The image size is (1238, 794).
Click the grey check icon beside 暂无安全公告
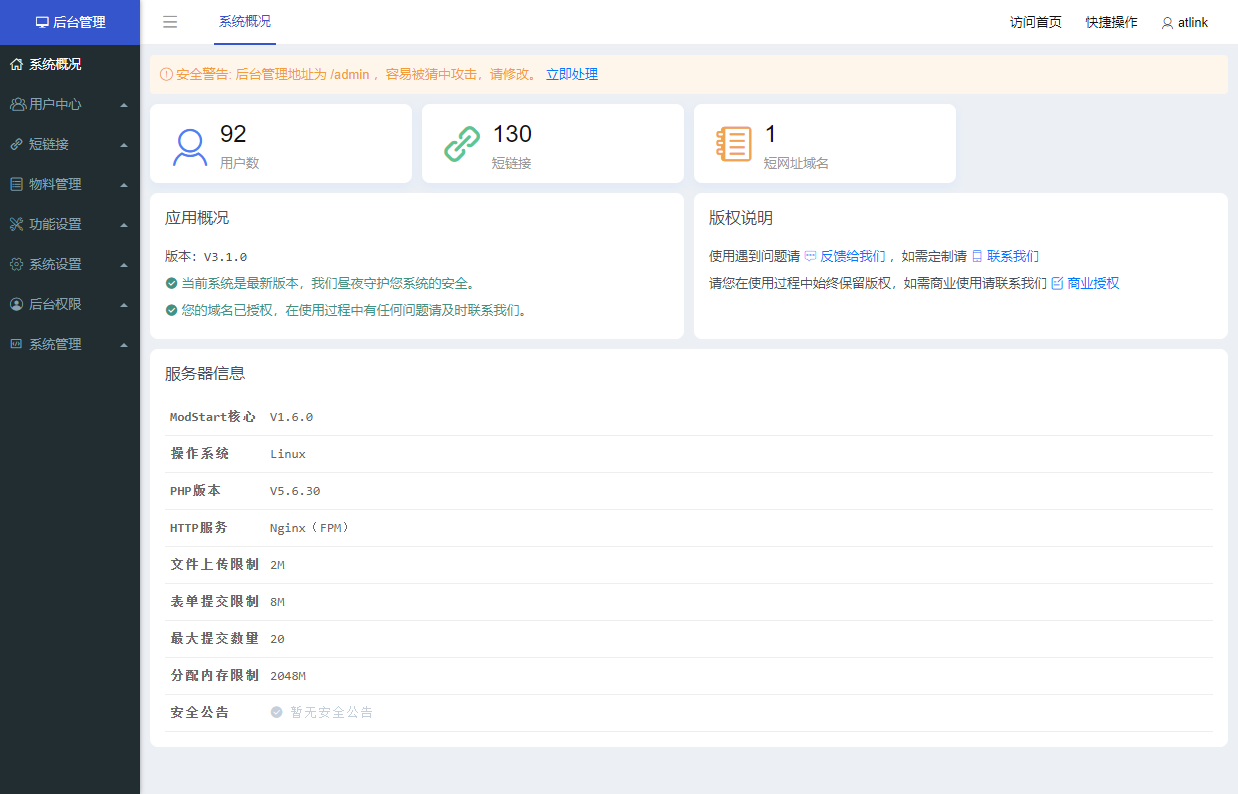click(x=276, y=713)
